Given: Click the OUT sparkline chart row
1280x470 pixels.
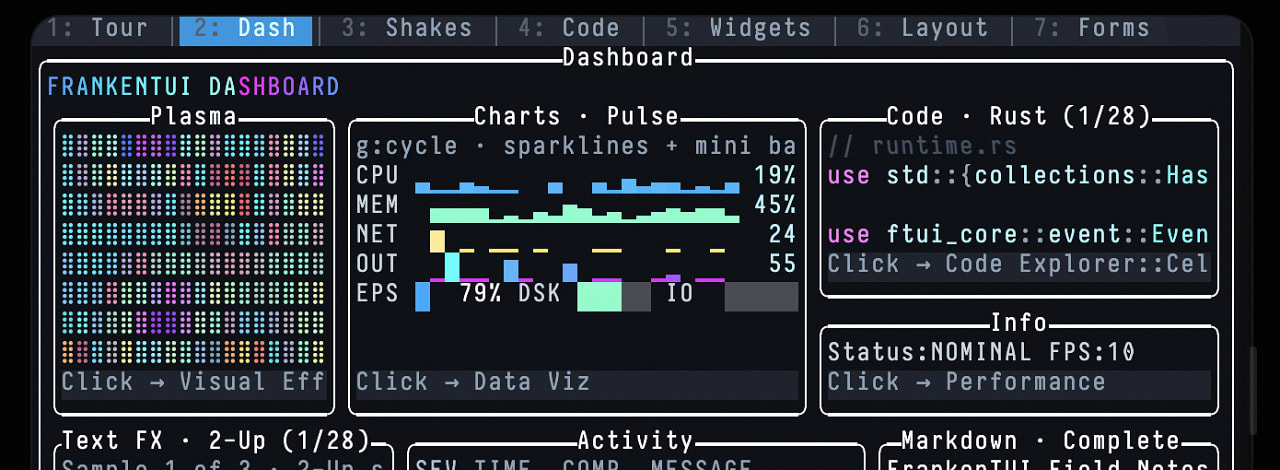Looking at the screenshot, I should (577, 265).
